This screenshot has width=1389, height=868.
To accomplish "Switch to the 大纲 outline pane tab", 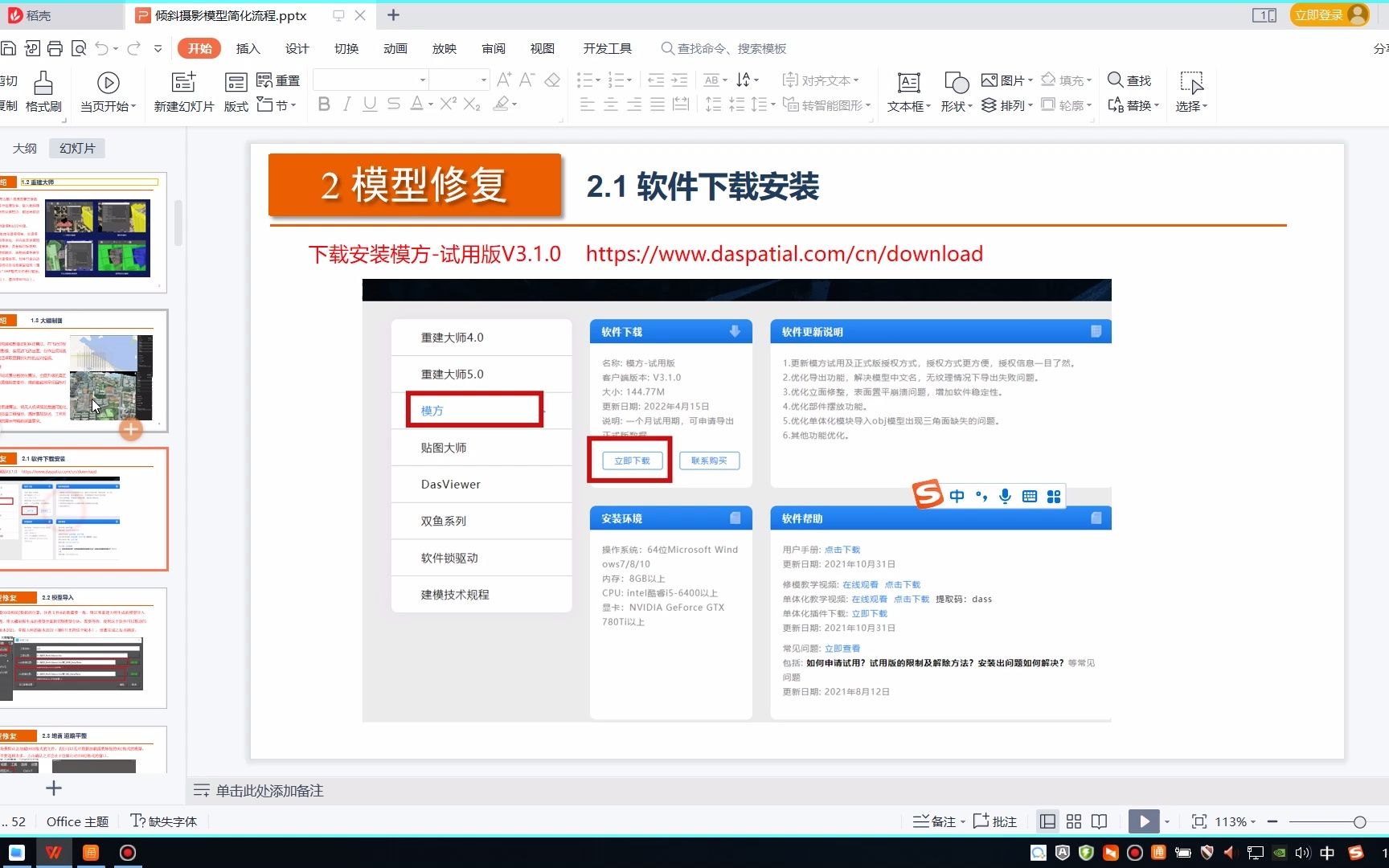I will (25, 148).
